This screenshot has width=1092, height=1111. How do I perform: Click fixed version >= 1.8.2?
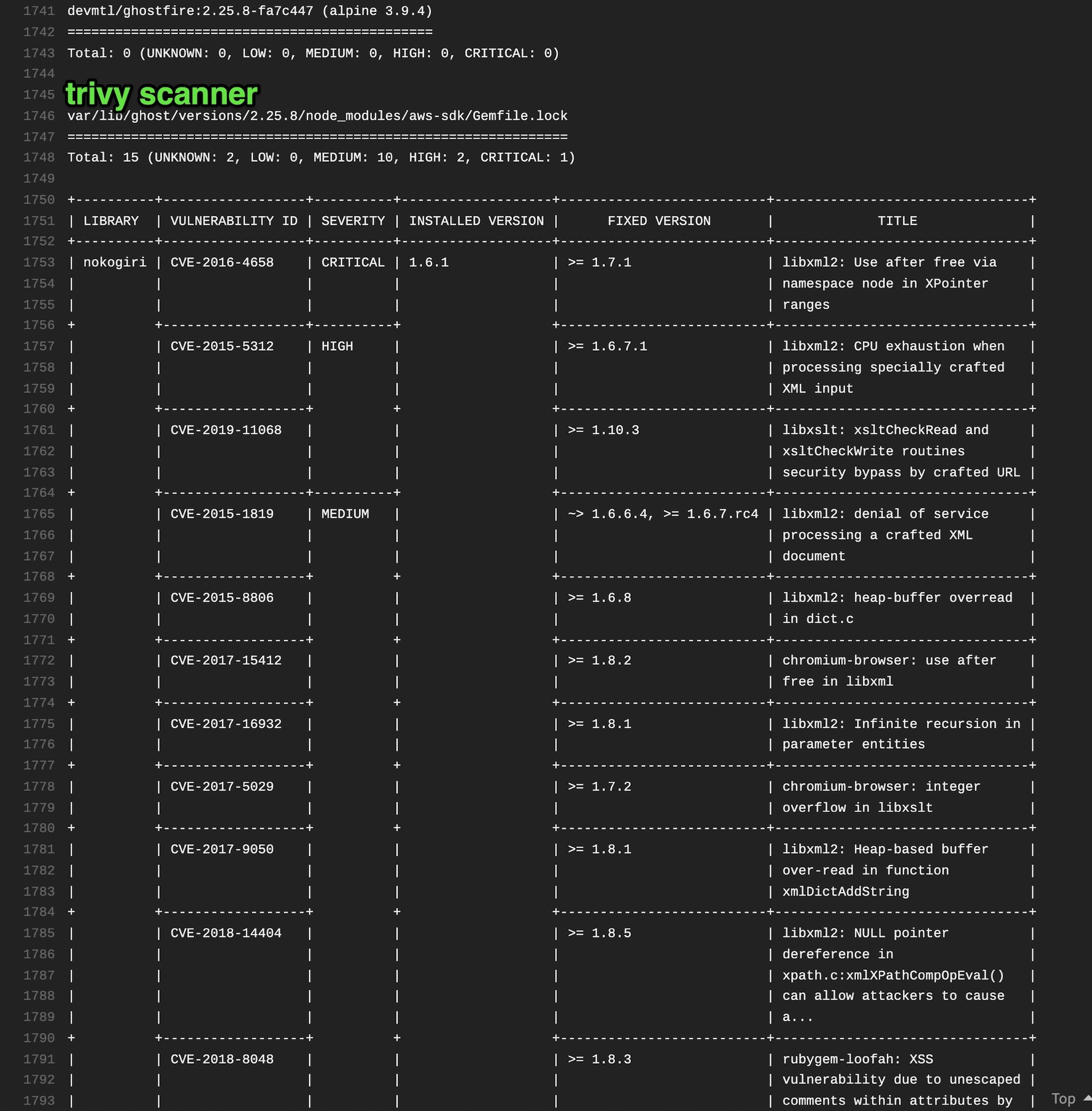599,661
